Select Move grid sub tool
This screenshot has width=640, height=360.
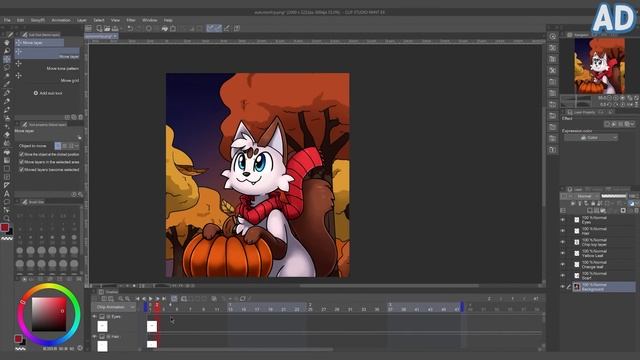click(47, 78)
